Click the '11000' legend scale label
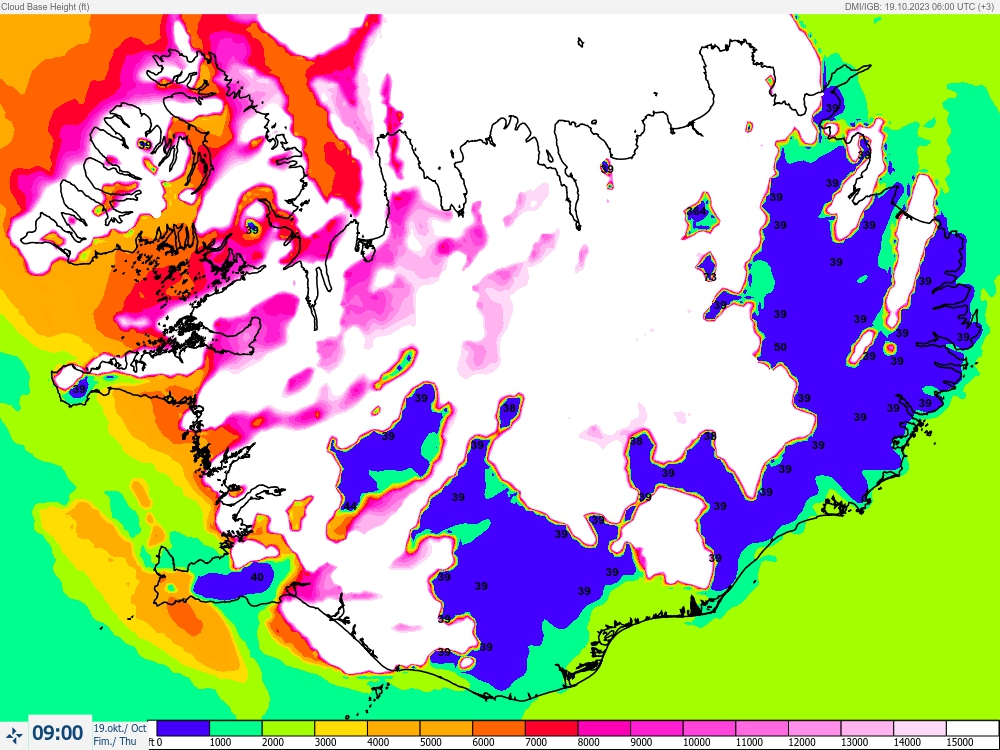The height and width of the screenshot is (750, 1000). [749, 742]
